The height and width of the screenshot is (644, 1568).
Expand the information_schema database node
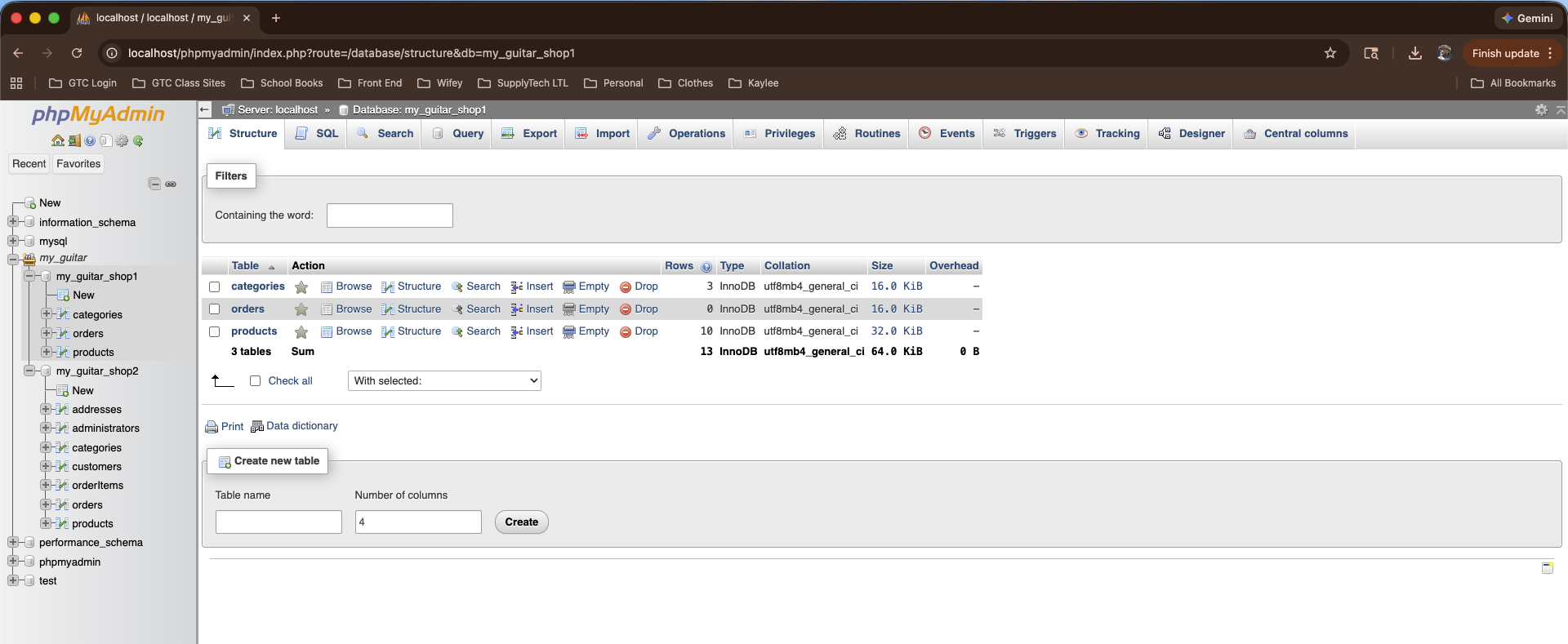click(13, 222)
